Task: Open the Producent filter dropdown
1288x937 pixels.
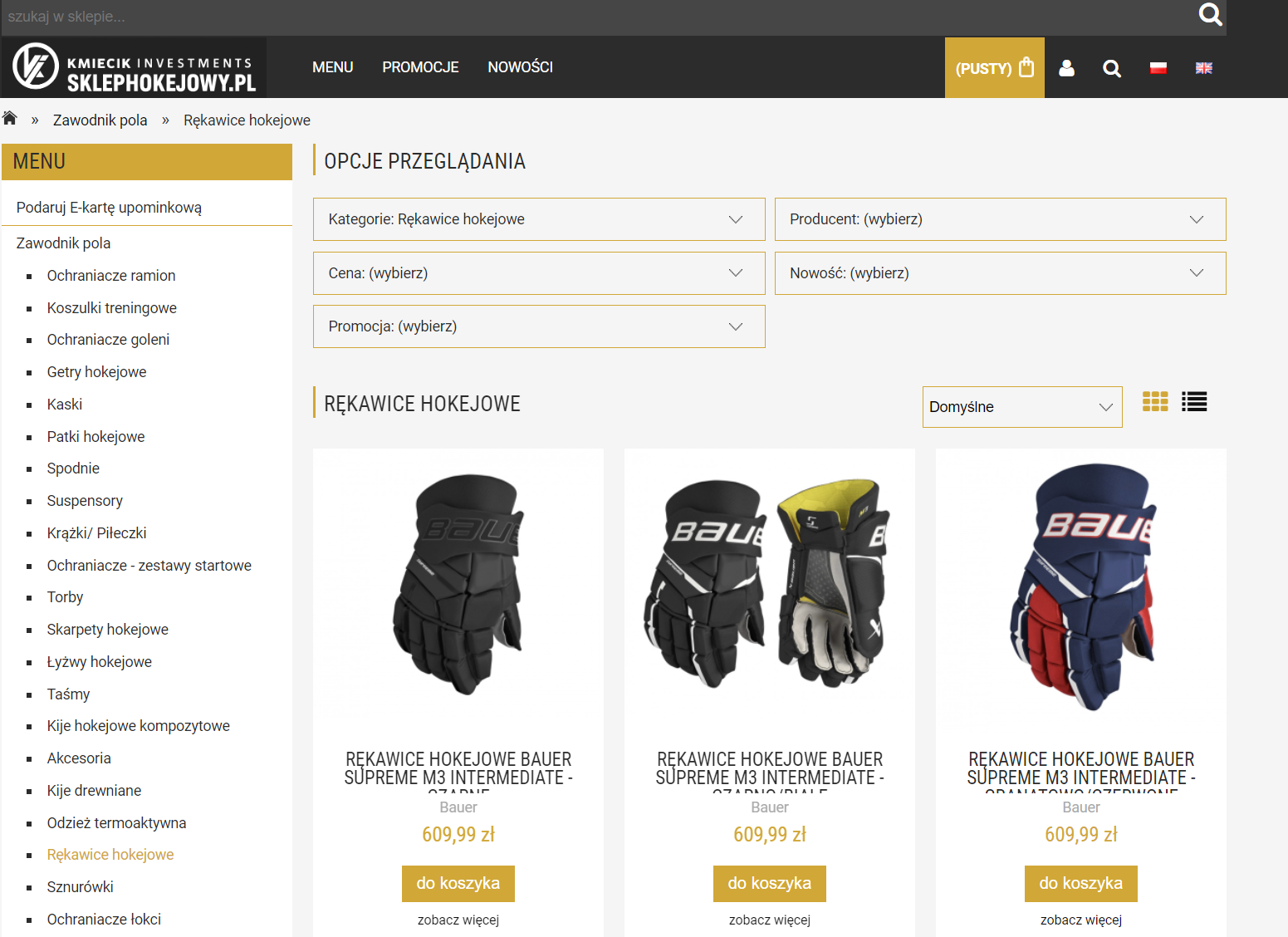Action: click(1000, 219)
